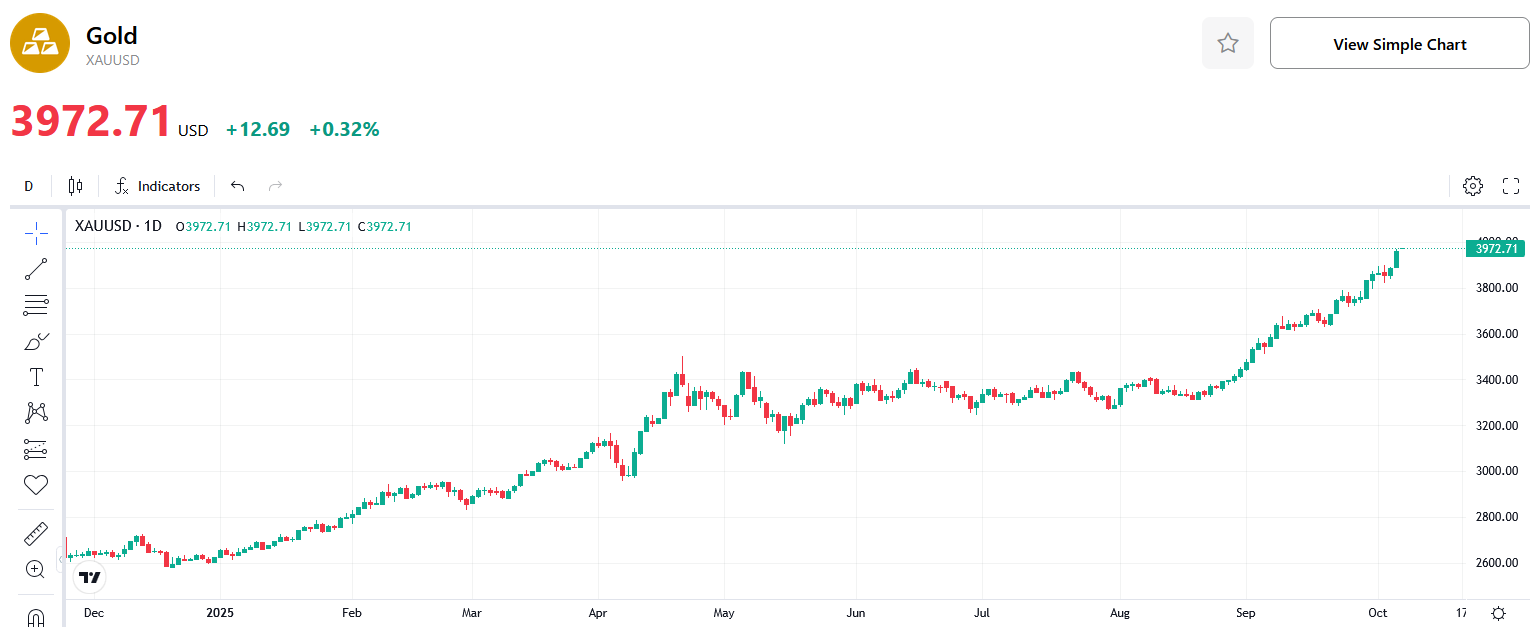
Task: Open the Indicators menu
Action: coord(158,186)
